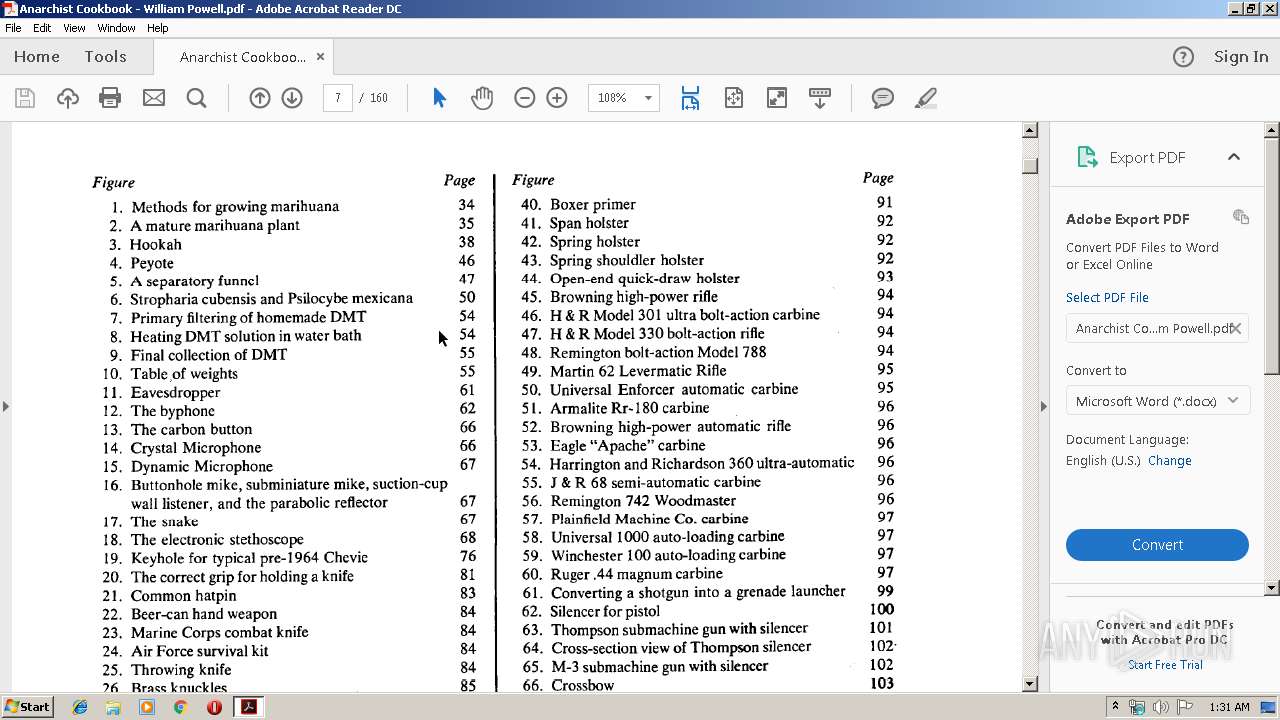Collapse the Export PDF panel chevron
Viewport: 1280px width, 720px height.
click(x=1234, y=157)
